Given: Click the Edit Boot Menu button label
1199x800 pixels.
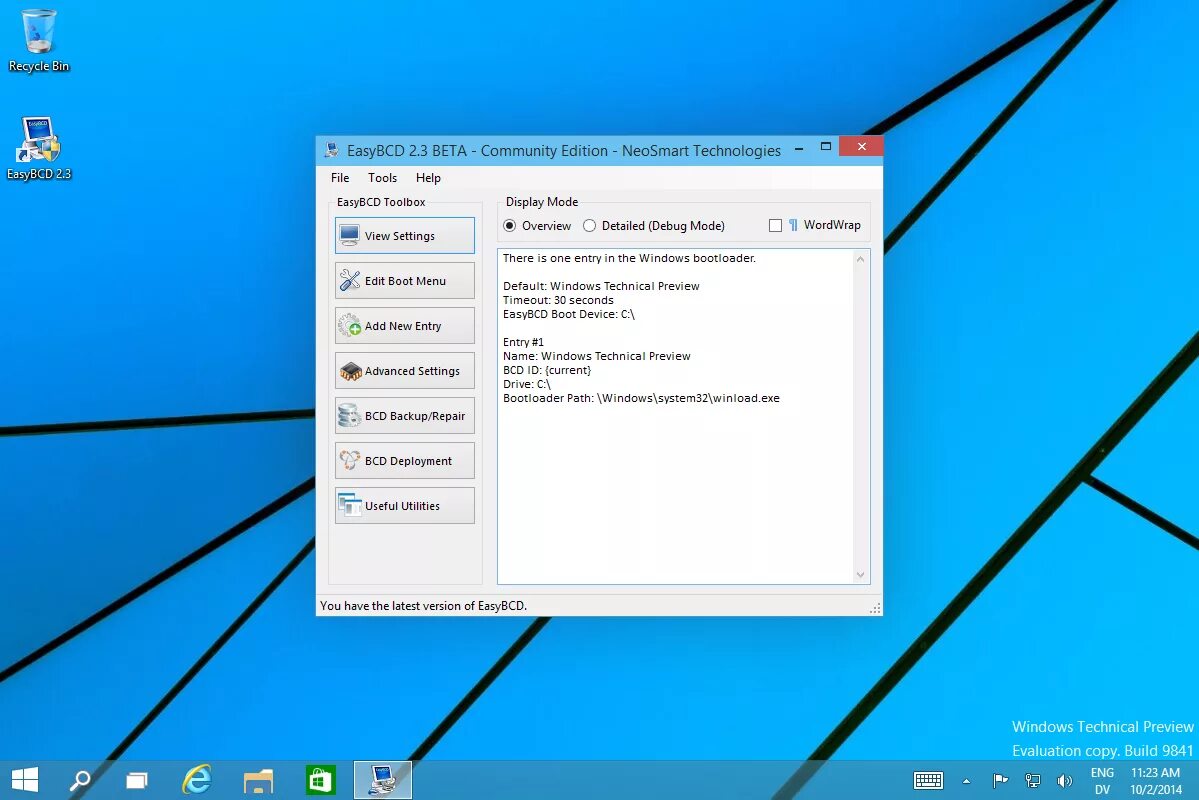Looking at the screenshot, I should point(405,281).
